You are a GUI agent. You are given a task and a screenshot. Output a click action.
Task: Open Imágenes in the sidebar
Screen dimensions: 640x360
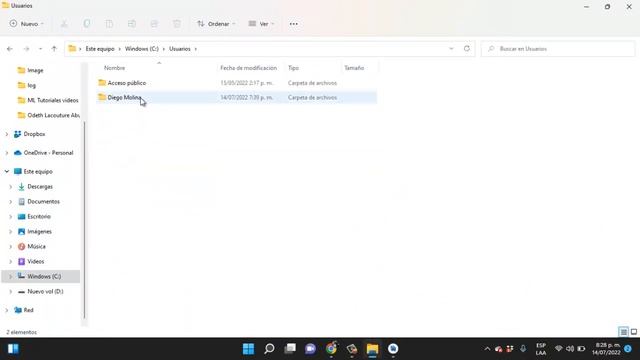coord(39,231)
